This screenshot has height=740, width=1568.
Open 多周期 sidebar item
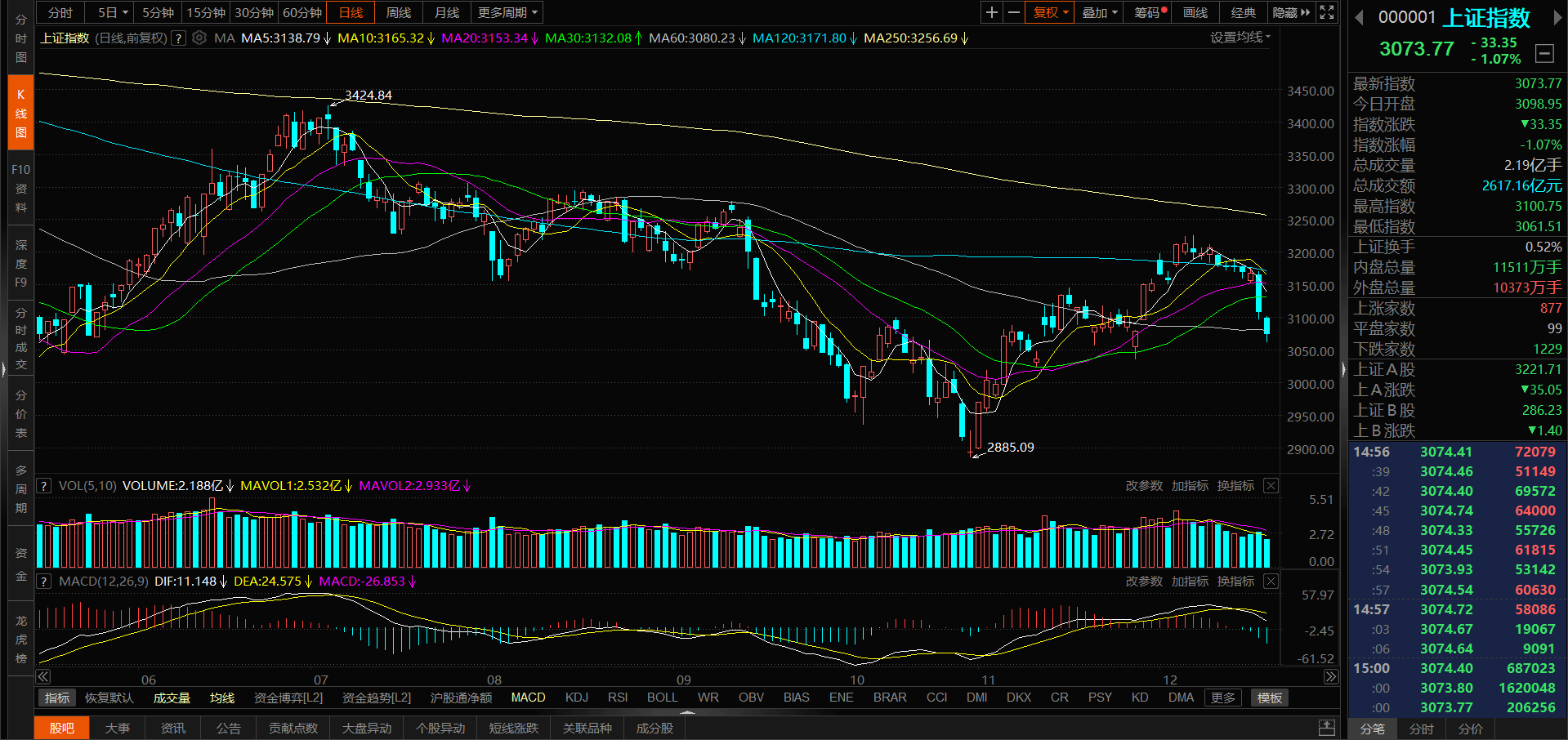[20, 488]
